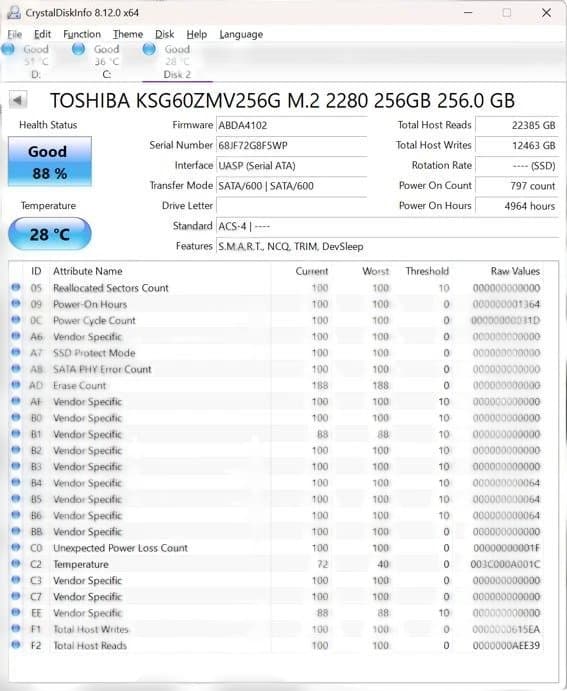Viewport: 567px width, 691px height.
Task: Open the Theme menu
Action: tap(128, 34)
